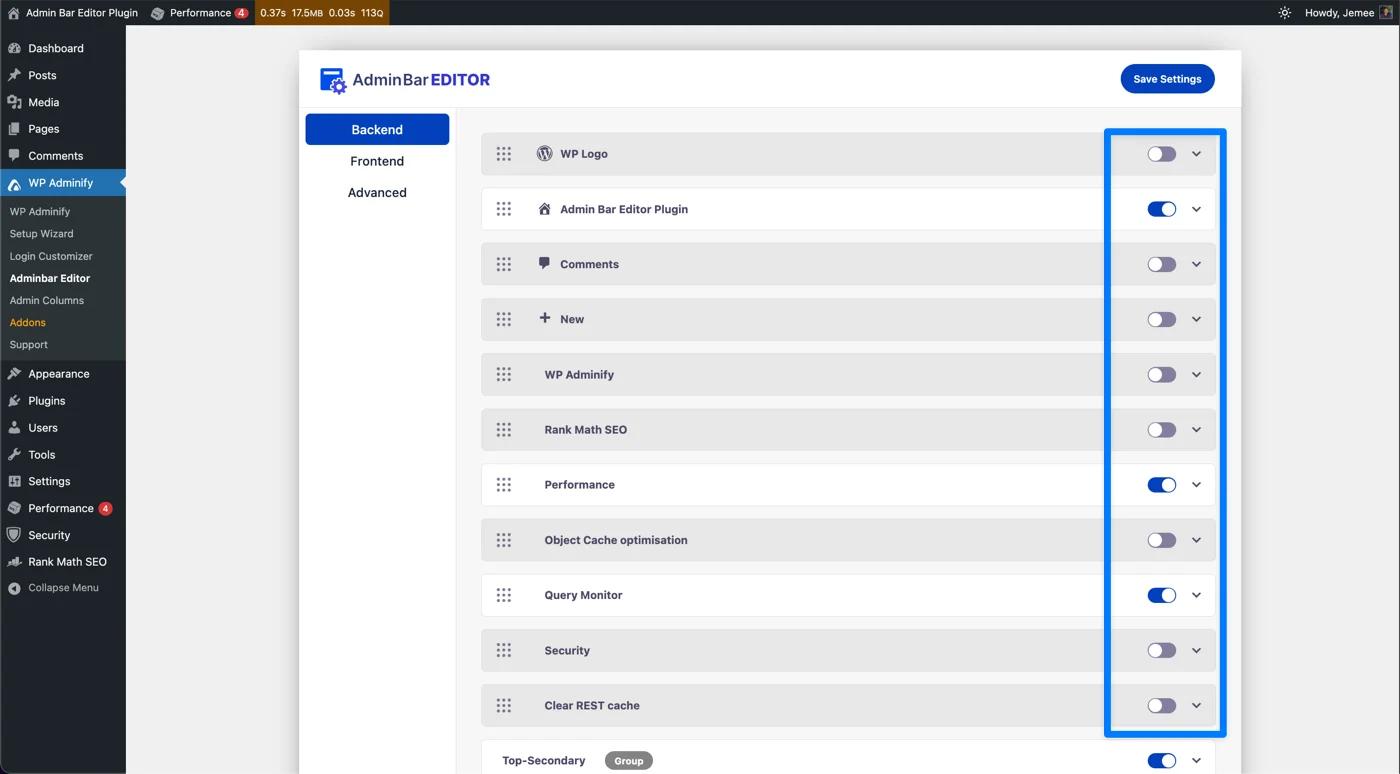Click the speech bubble icon in Comments row

pos(544,263)
